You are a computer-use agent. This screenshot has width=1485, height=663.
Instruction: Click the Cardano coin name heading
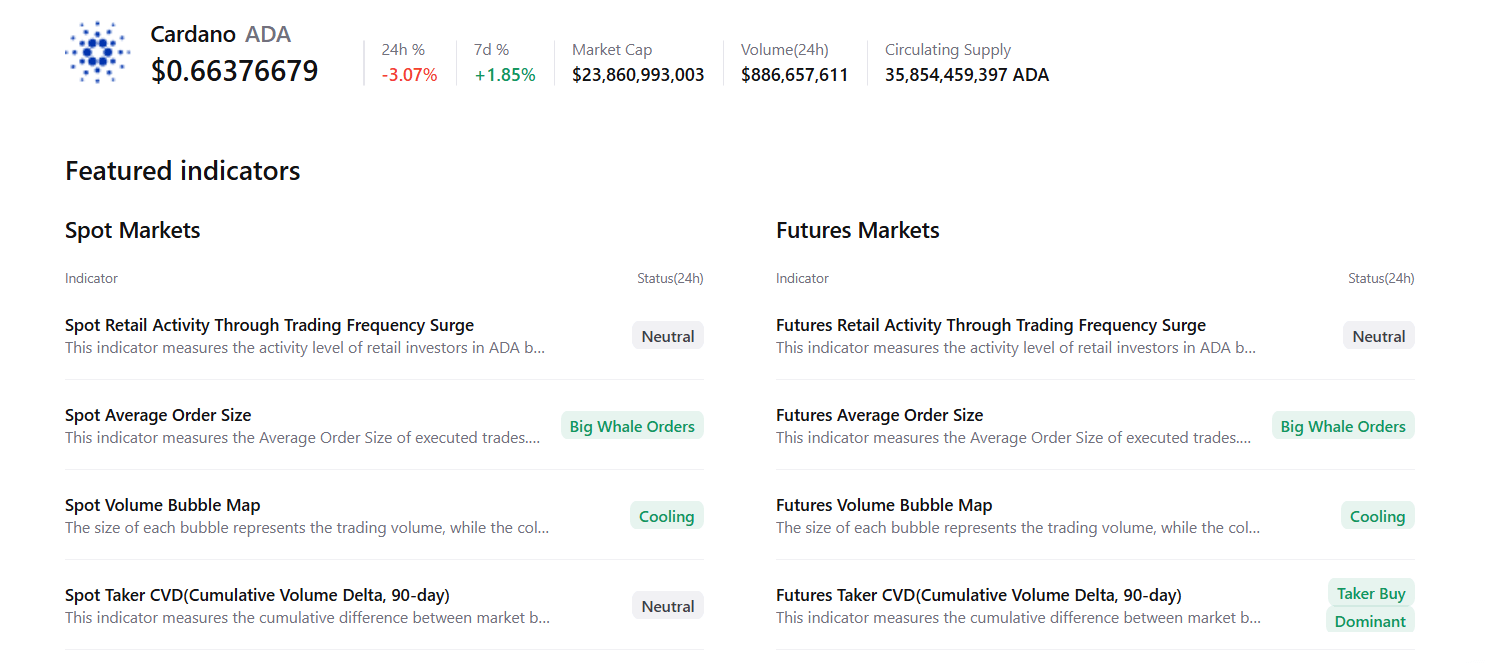(x=193, y=34)
